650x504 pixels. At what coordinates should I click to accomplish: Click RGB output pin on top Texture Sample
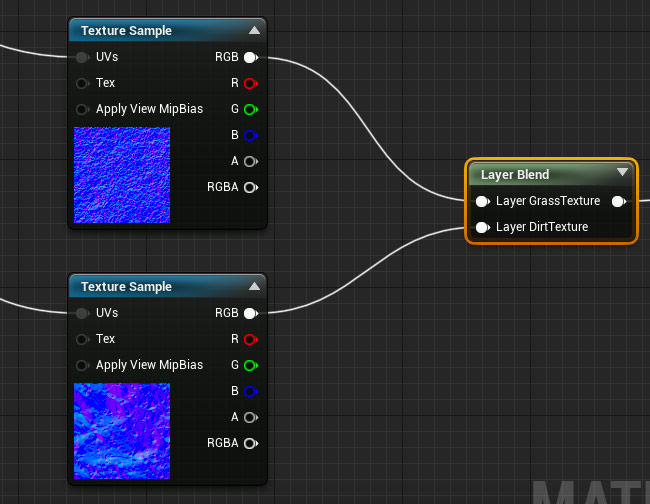pyautogui.click(x=250, y=57)
